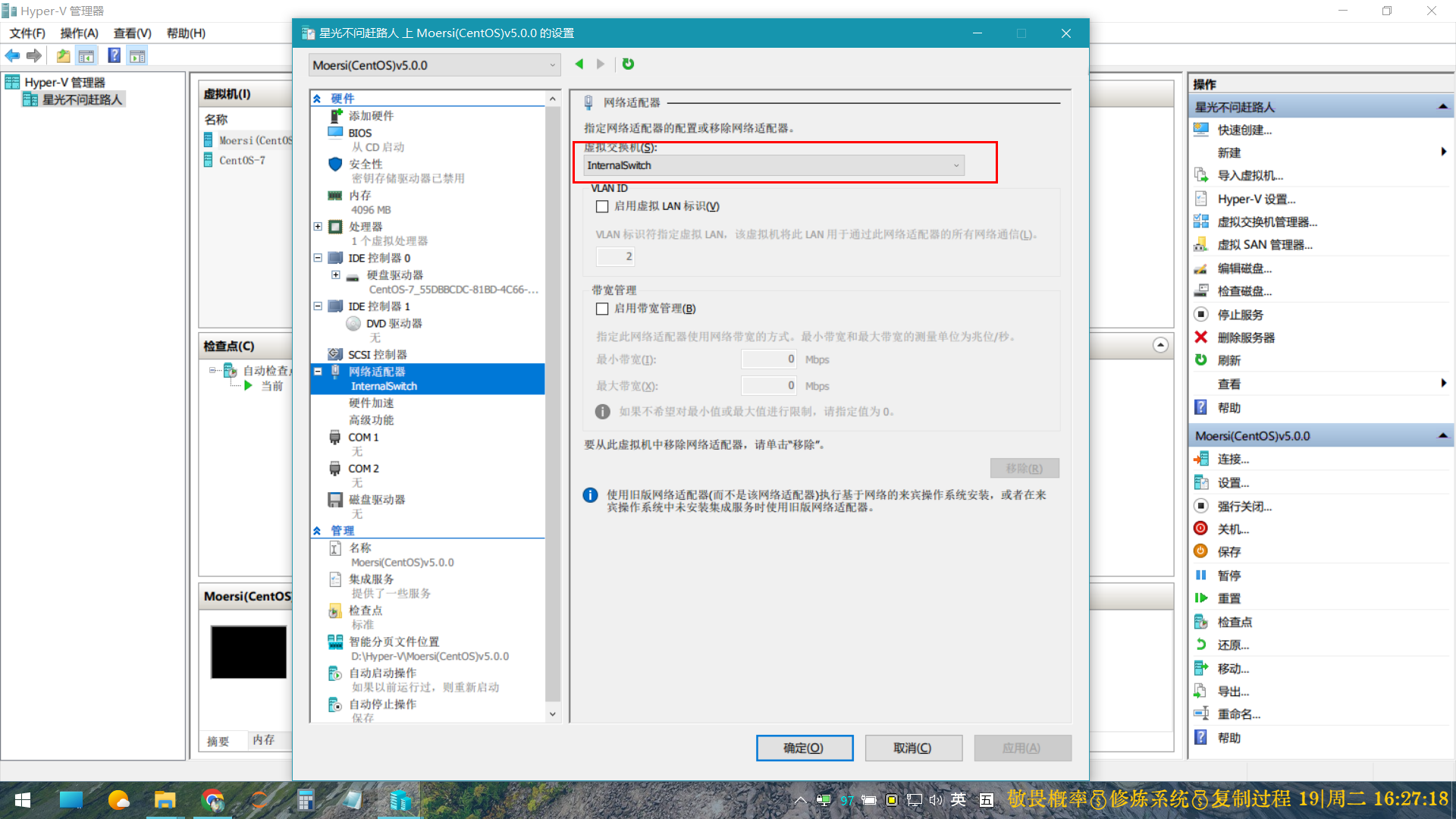
Task: Expand the Hard Drive node
Action: pos(335,275)
